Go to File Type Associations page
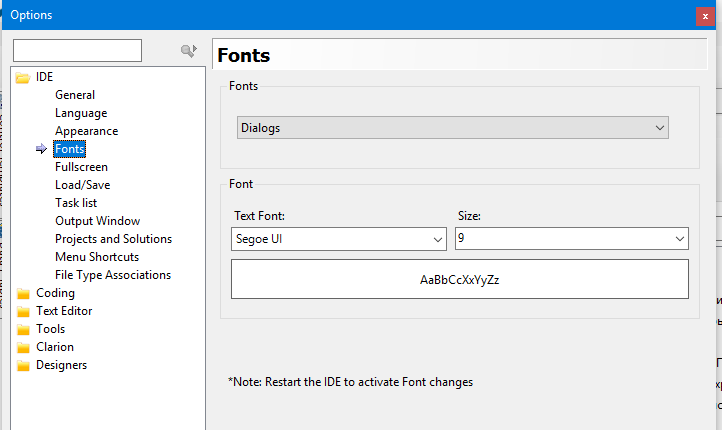Image resolution: width=722 pixels, height=430 pixels. [x=113, y=275]
